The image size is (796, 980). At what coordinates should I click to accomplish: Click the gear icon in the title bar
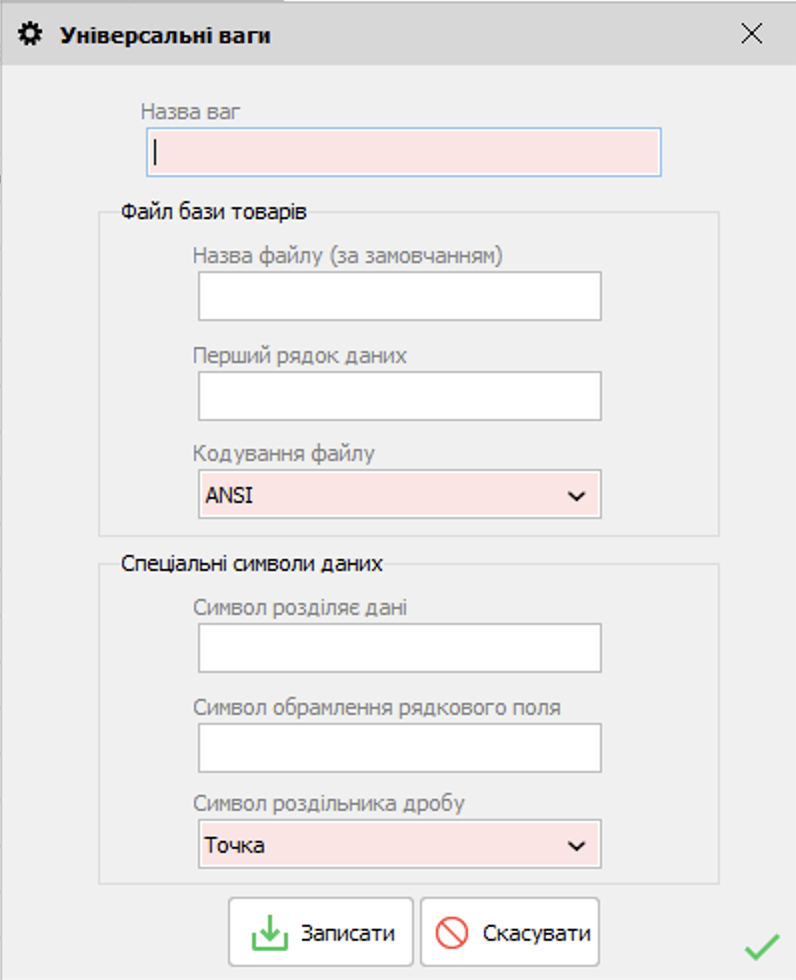(32, 34)
